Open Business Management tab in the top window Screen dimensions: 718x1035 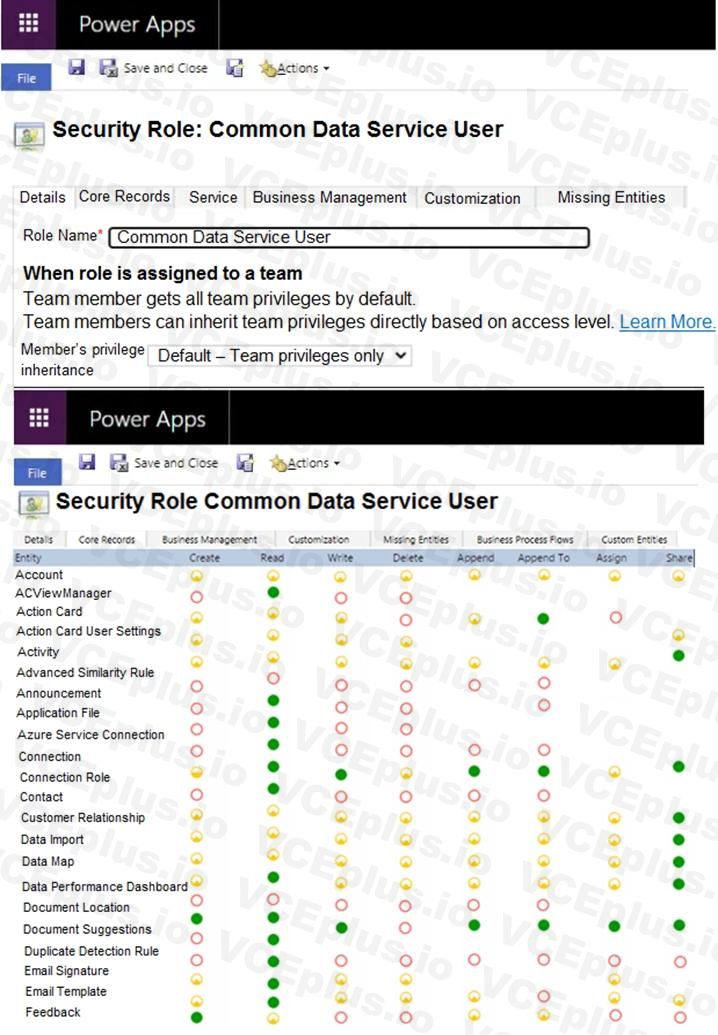pyautogui.click(x=329, y=197)
